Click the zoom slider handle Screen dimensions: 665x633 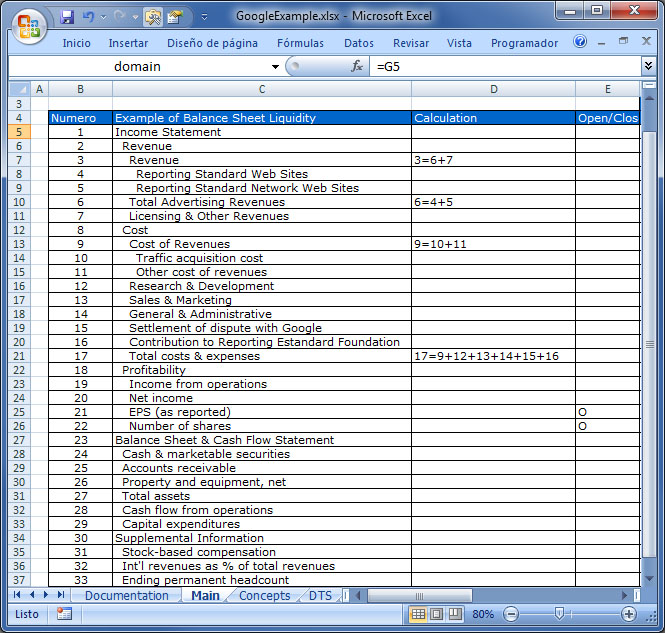pyautogui.click(x=559, y=613)
